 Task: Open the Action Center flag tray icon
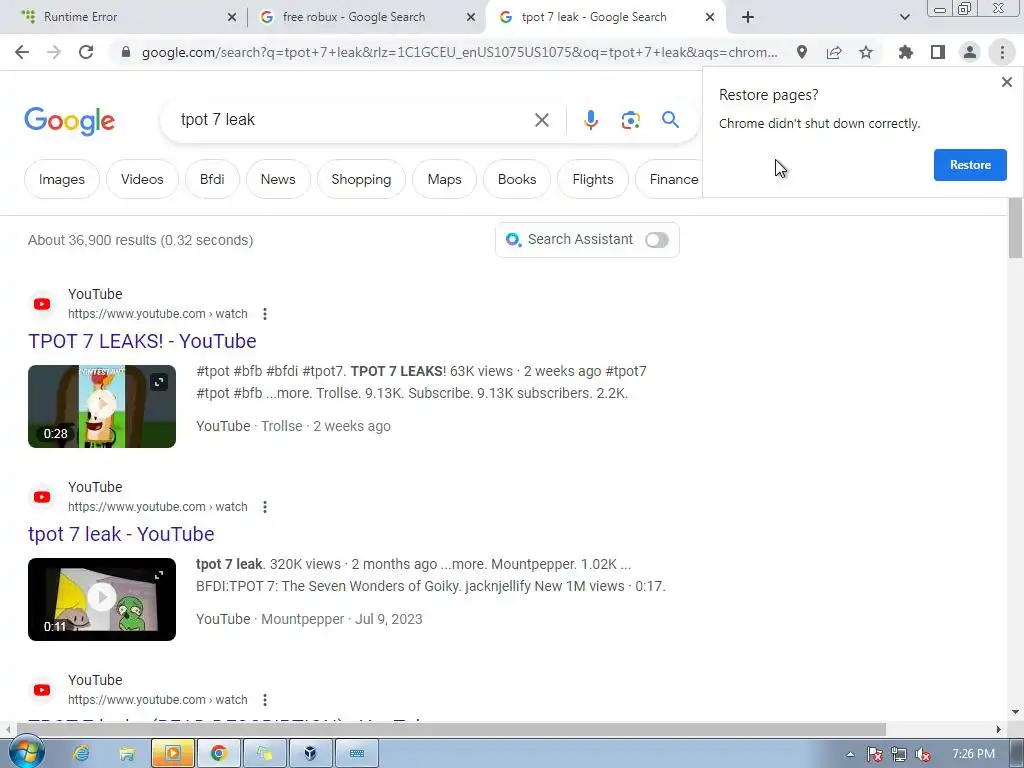[874, 754]
